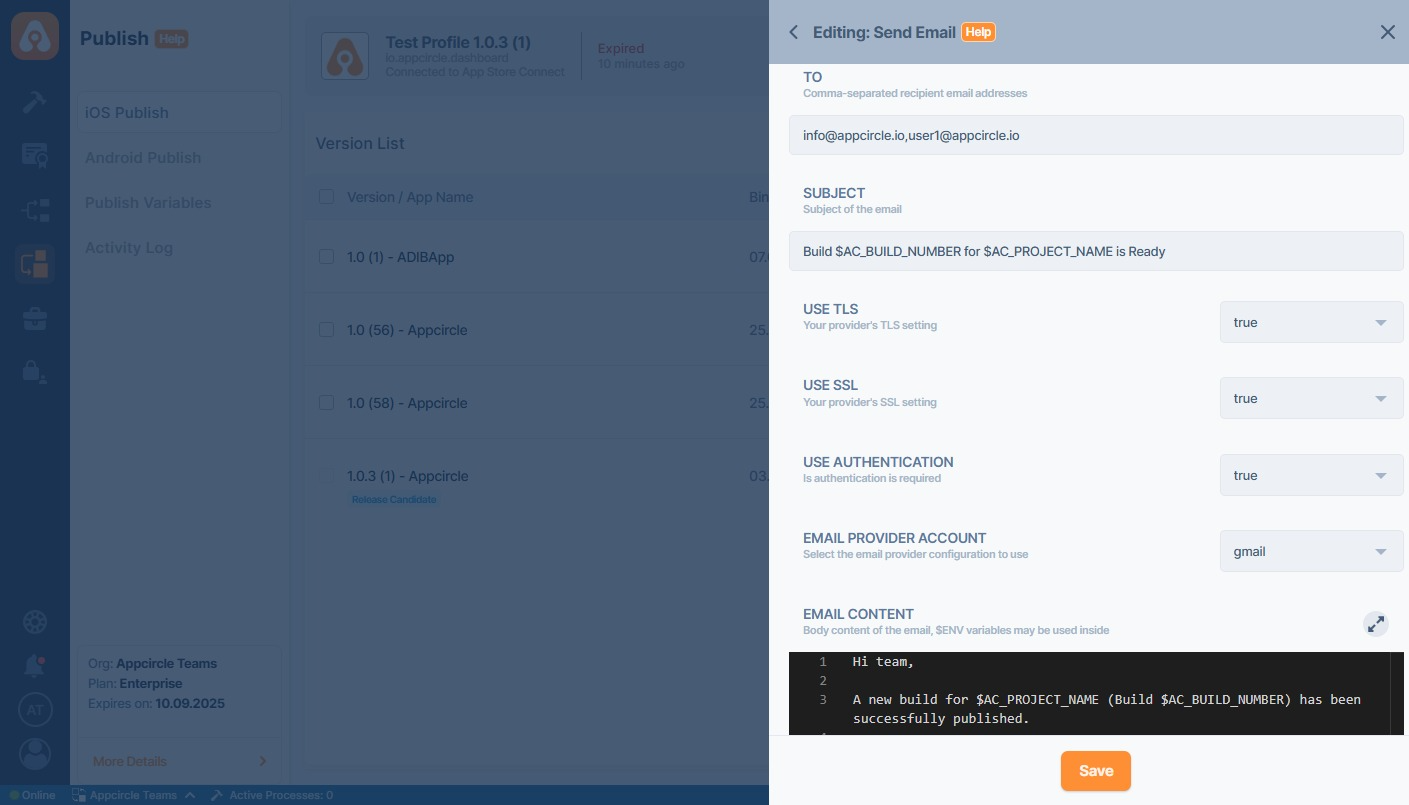Check the 1.0 (1) - ADIBApp checkbox
This screenshot has height=805, width=1409.
coord(326,257)
